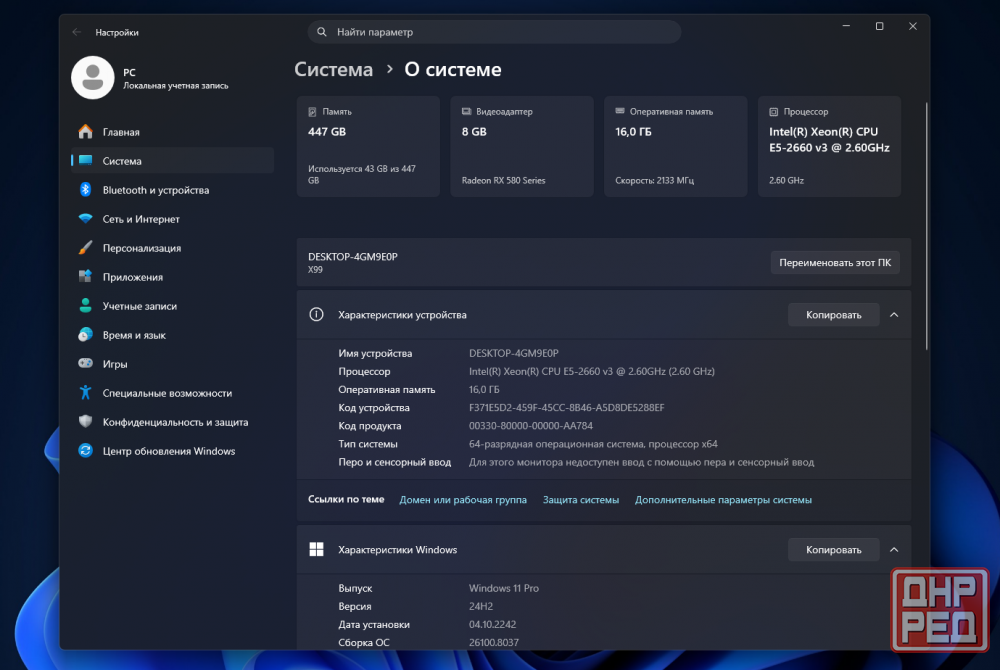
Task: Click the info icon beside Характеристики устройства
Action: [316, 314]
